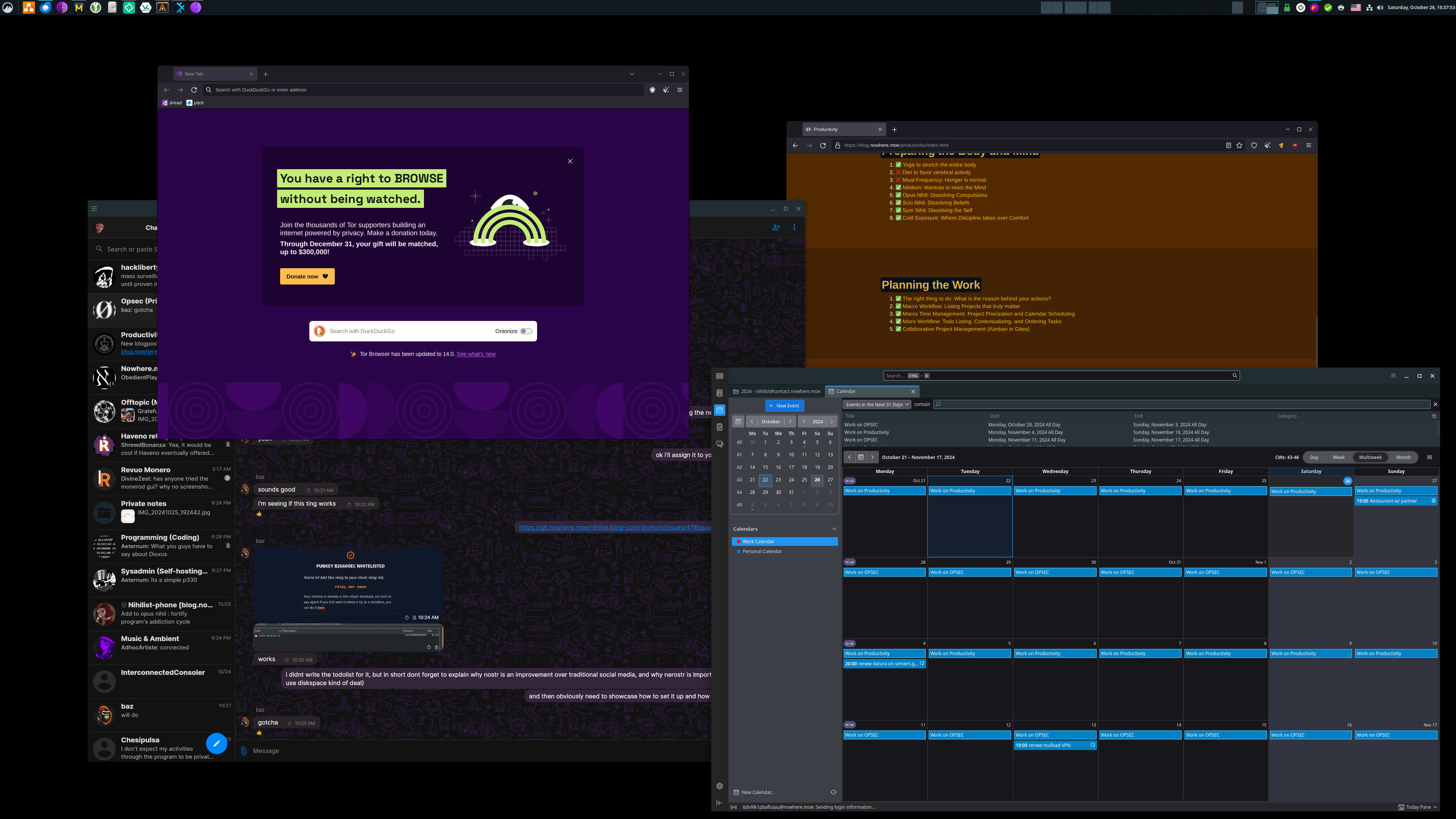Click the Thunderbird app menu hamburger icon
1456x819 pixels.
(1393, 376)
